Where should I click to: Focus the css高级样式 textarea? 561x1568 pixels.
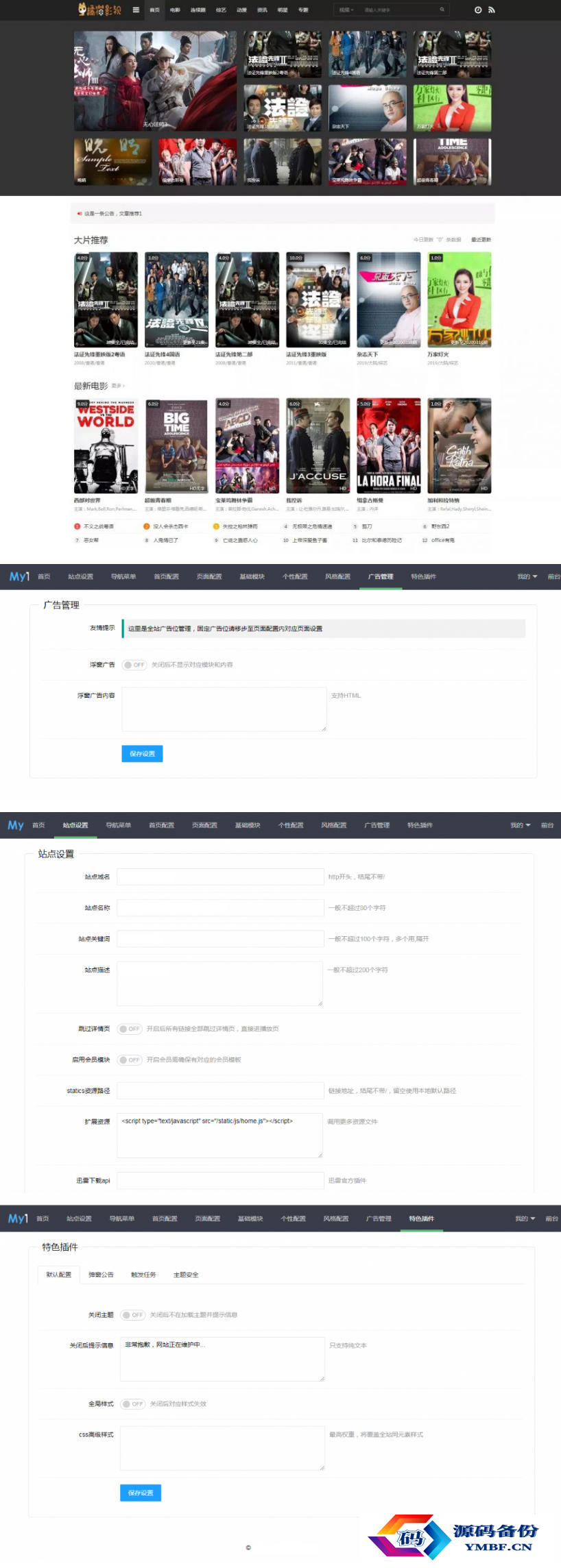pos(222,1448)
